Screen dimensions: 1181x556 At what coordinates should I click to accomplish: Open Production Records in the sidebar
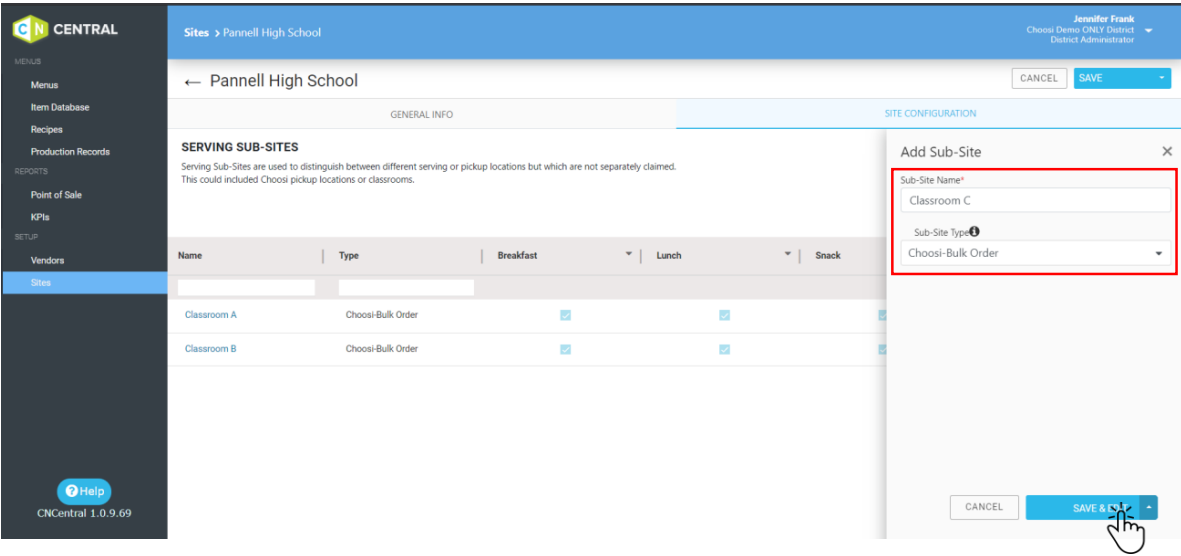point(70,151)
